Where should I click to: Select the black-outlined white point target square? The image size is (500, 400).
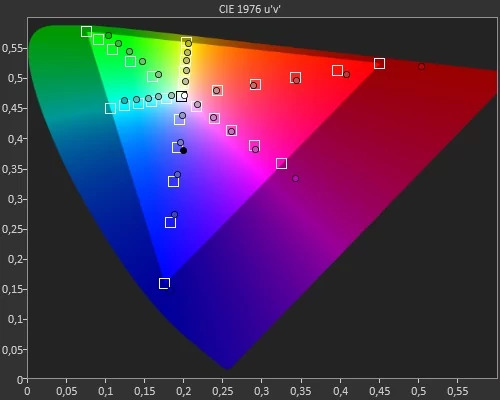coord(181,97)
